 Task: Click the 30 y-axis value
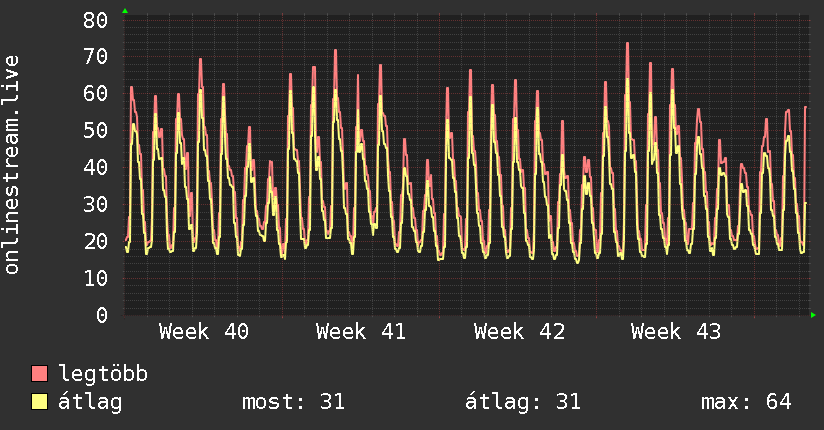[95, 204]
